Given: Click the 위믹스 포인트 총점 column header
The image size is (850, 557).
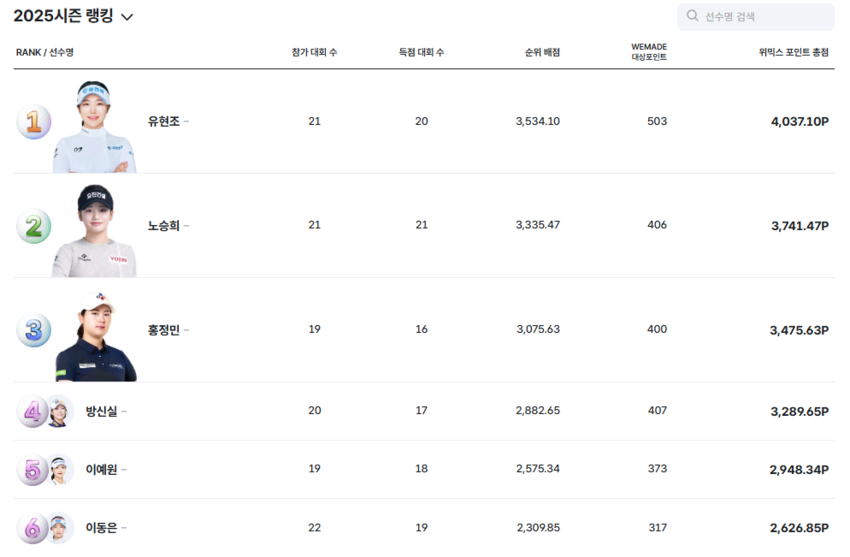Looking at the screenshot, I should click(793, 52).
